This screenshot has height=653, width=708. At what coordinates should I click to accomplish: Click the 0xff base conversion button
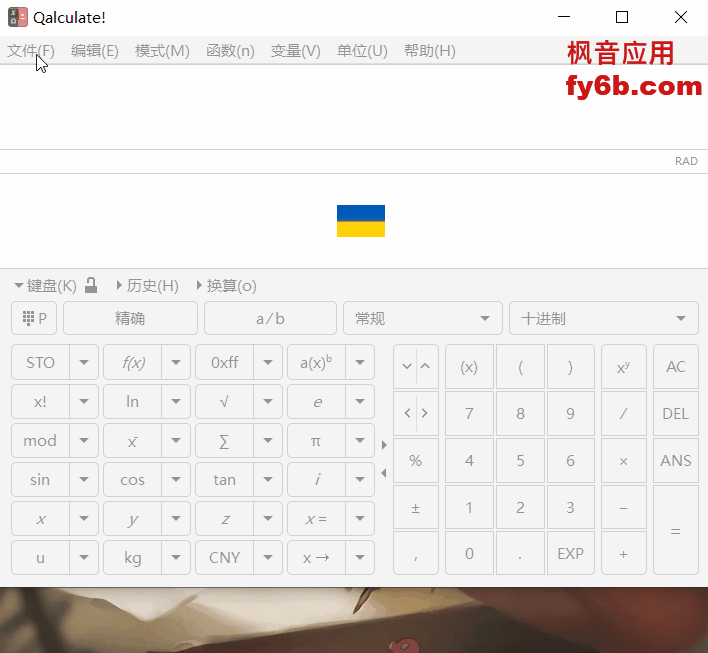(225, 362)
